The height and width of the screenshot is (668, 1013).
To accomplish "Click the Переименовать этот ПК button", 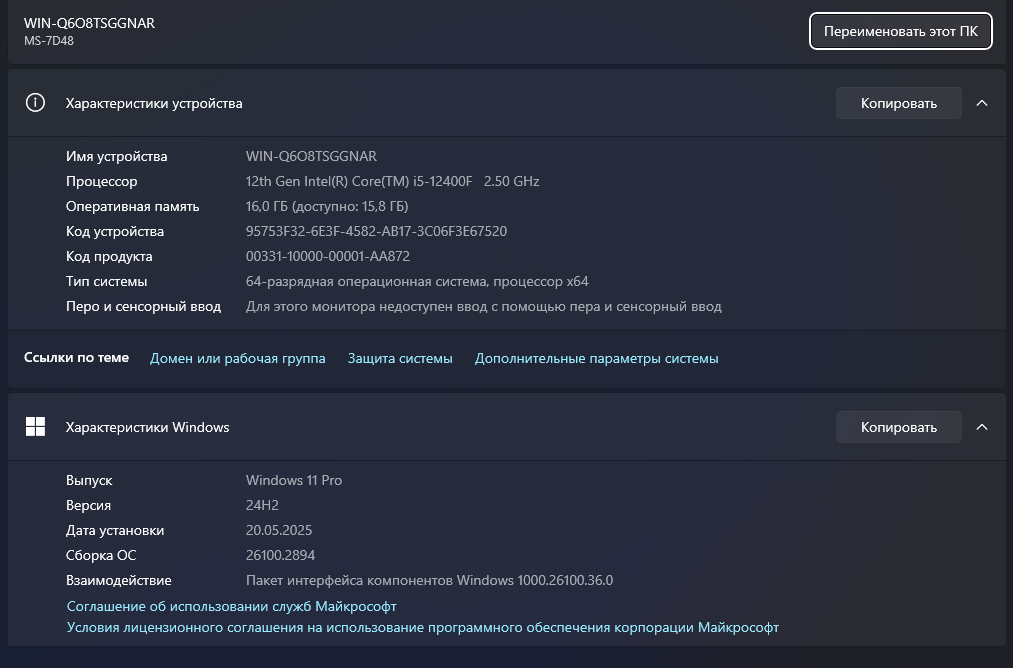I will [901, 31].
